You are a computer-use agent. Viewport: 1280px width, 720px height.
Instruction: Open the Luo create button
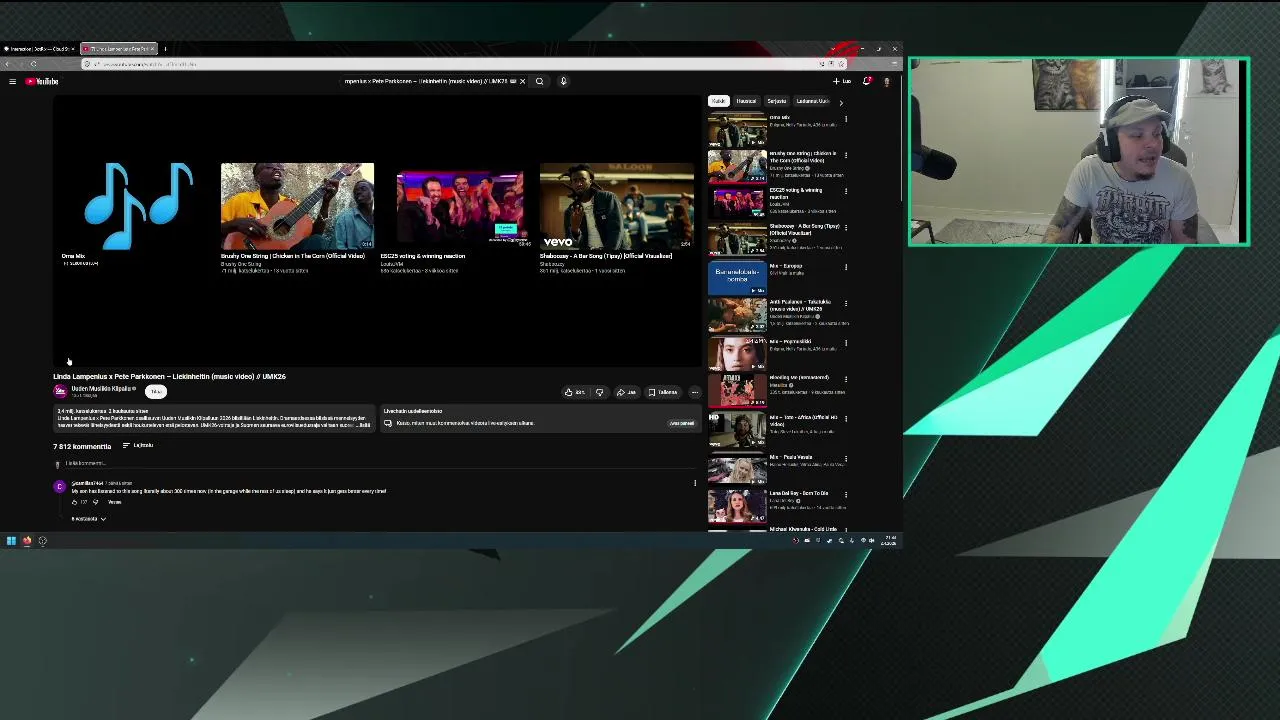(842, 81)
